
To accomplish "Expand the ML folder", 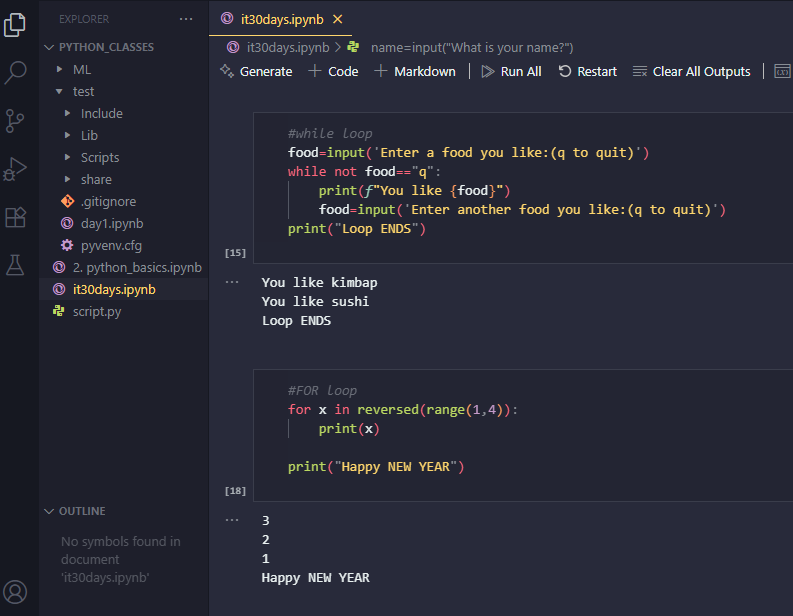I will pyautogui.click(x=60, y=69).
